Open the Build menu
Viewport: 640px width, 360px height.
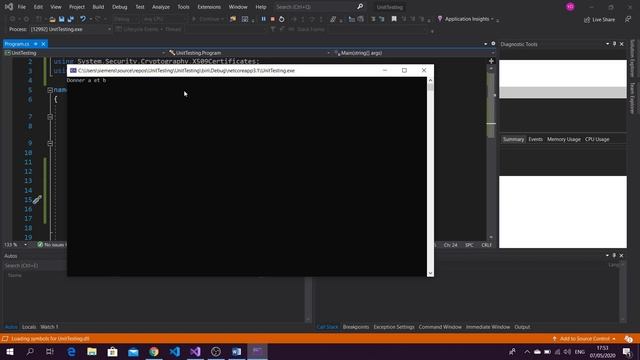tap(98, 7)
